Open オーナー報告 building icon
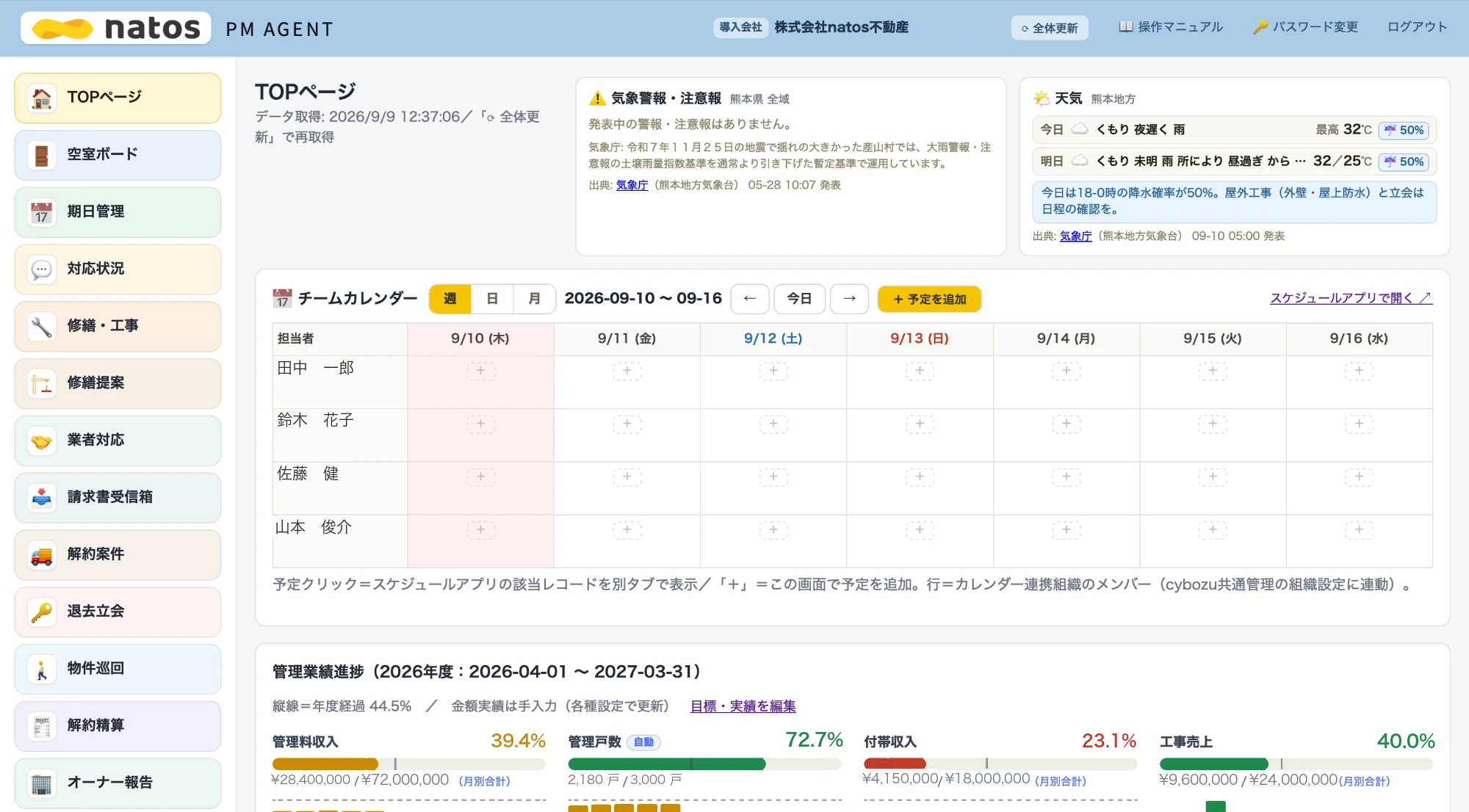Screen dimensions: 1469x812 (42, 783)
